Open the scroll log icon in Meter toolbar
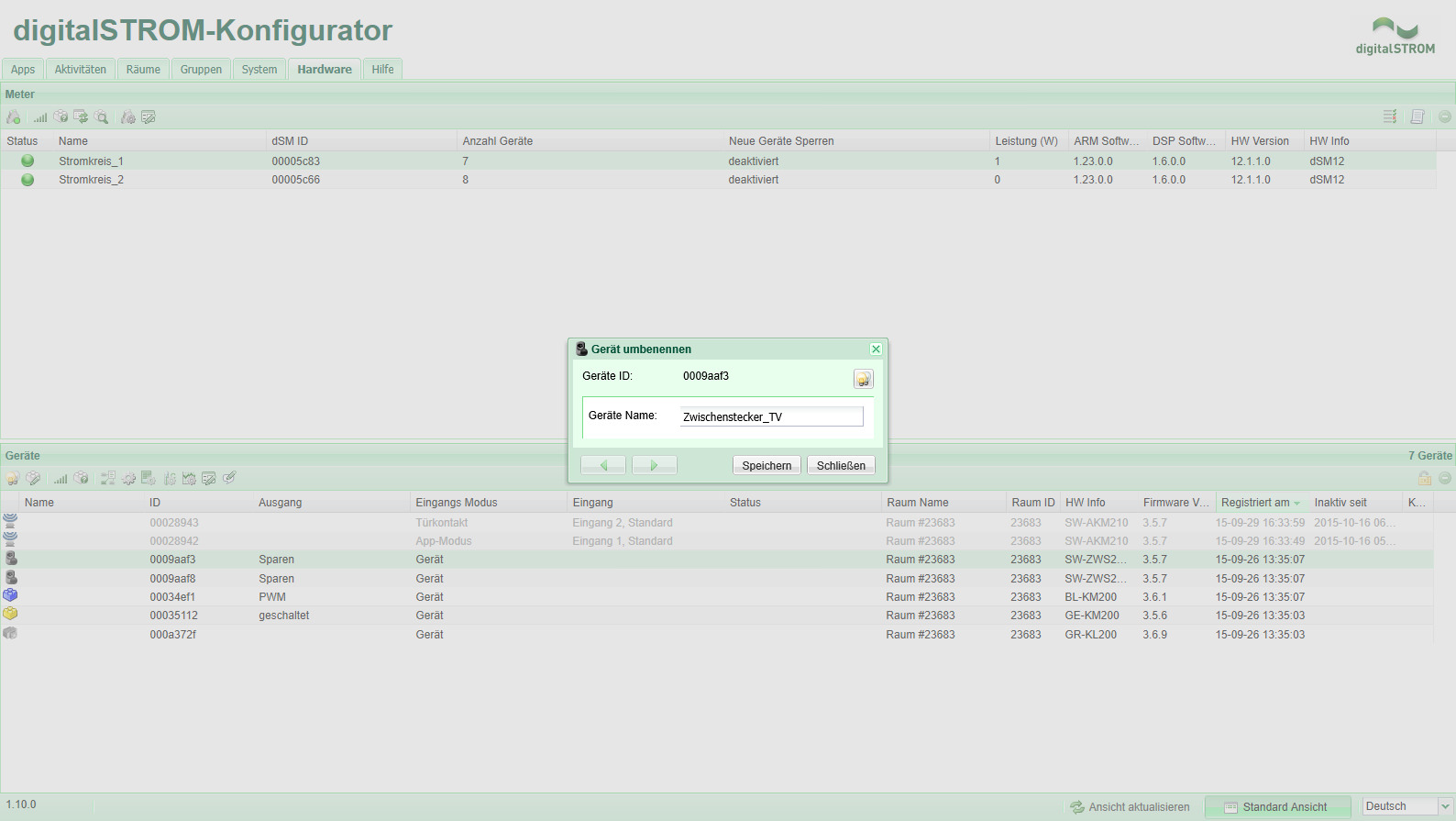This screenshot has width=1456, height=821. click(1417, 116)
